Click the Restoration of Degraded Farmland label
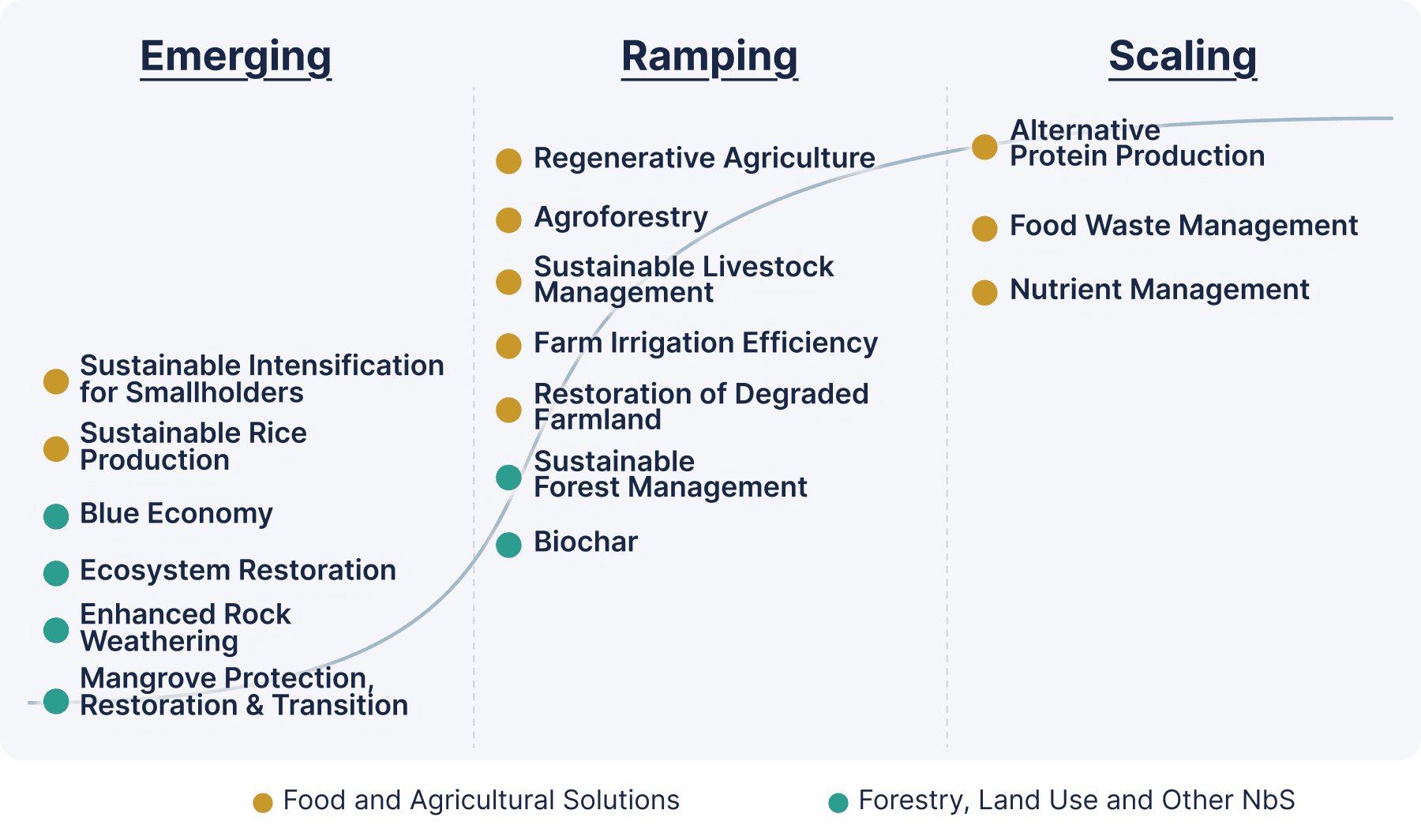 pos(700,407)
